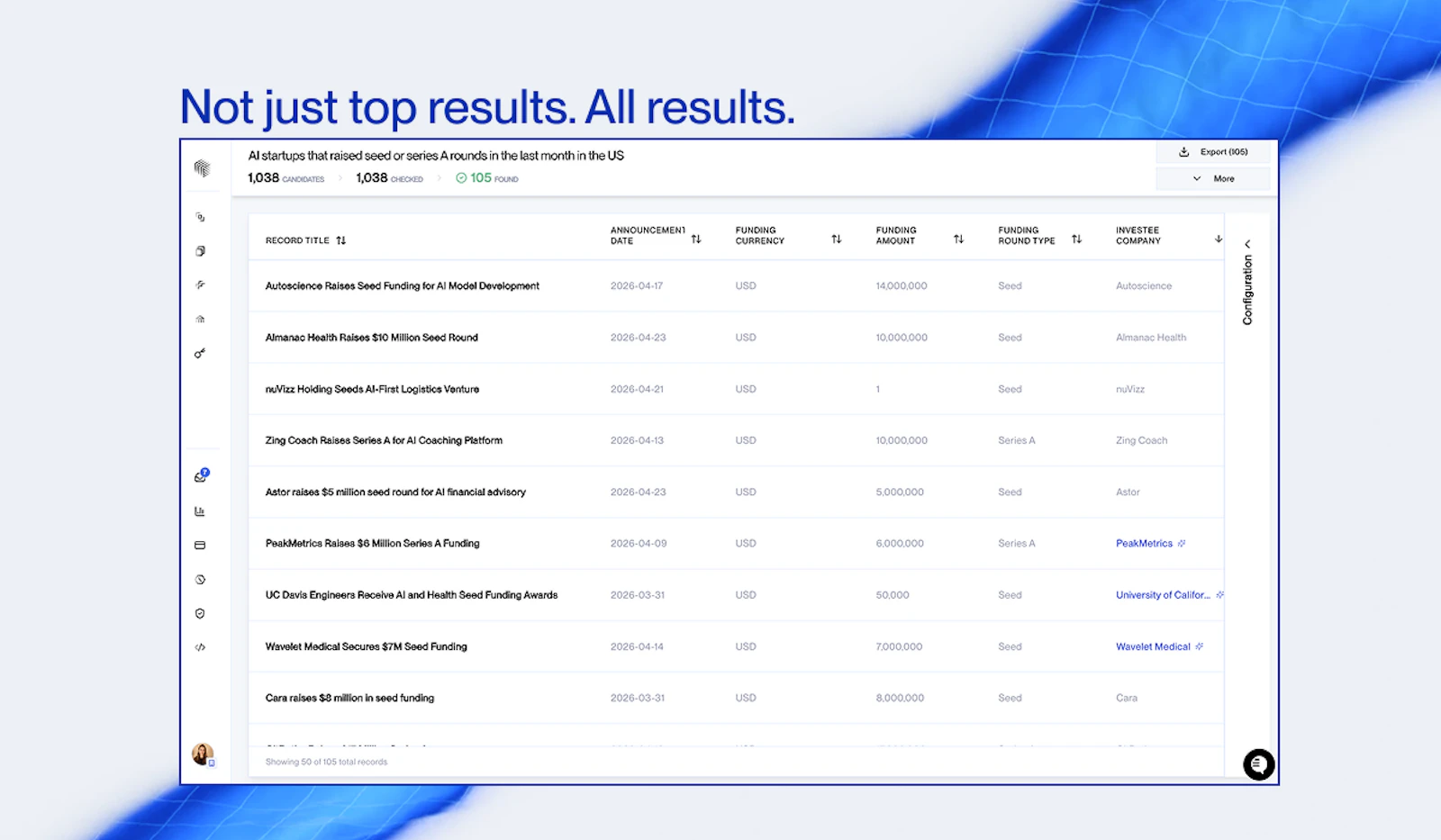Click the green checkmark next to 105 Found
Image resolution: width=1441 pixels, height=840 pixels.
[461, 178]
